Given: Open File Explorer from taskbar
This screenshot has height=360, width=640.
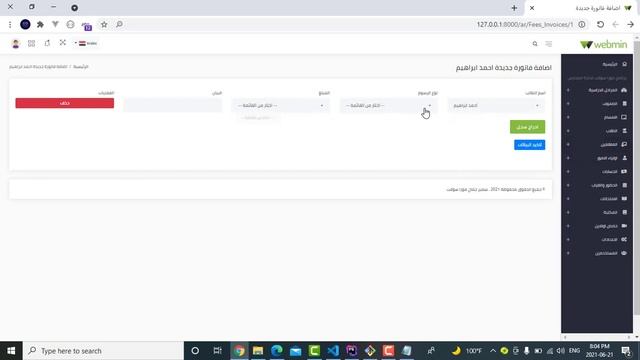Looking at the screenshot, I should (258, 351).
